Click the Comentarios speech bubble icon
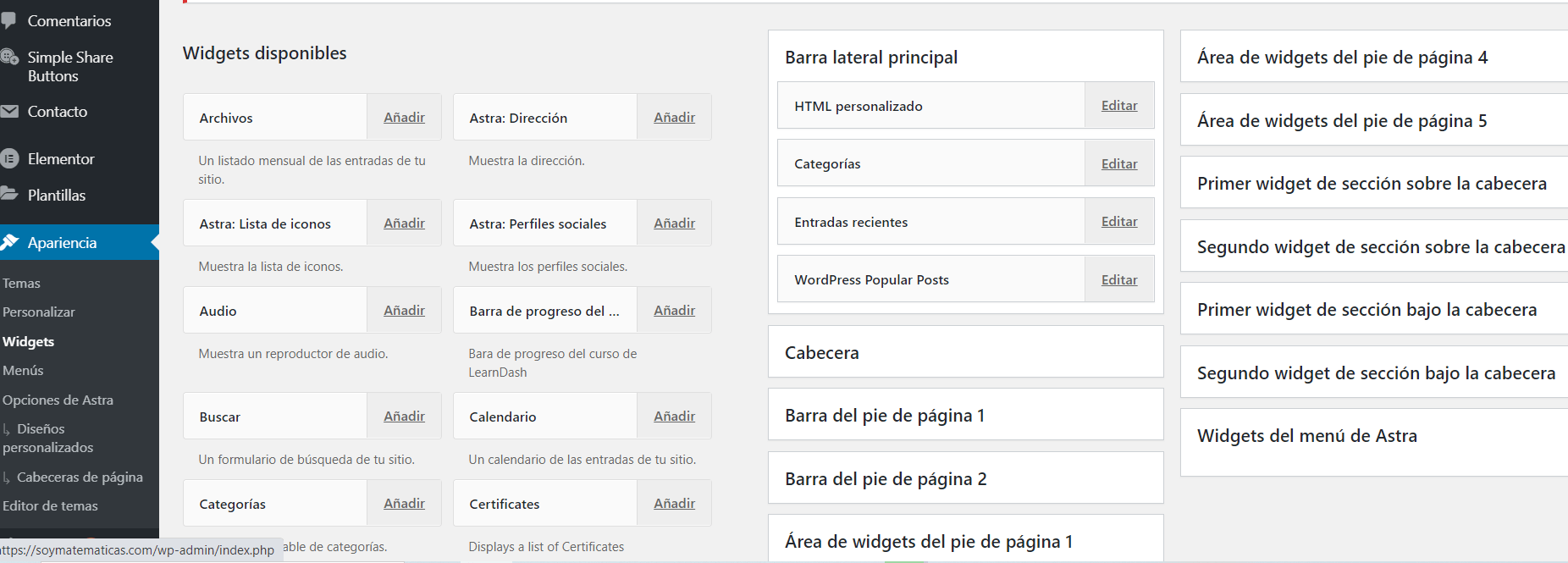1568x563 pixels. pos(8,20)
